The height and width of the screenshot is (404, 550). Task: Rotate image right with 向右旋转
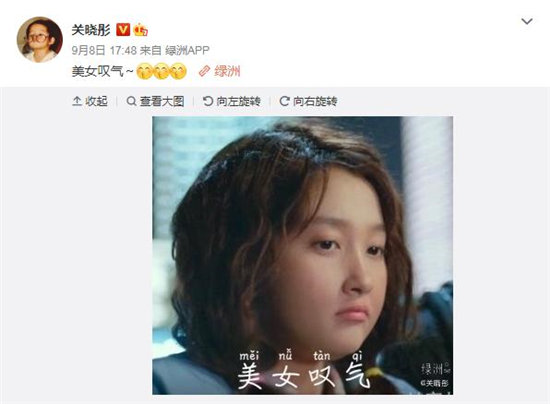[x=308, y=101]
